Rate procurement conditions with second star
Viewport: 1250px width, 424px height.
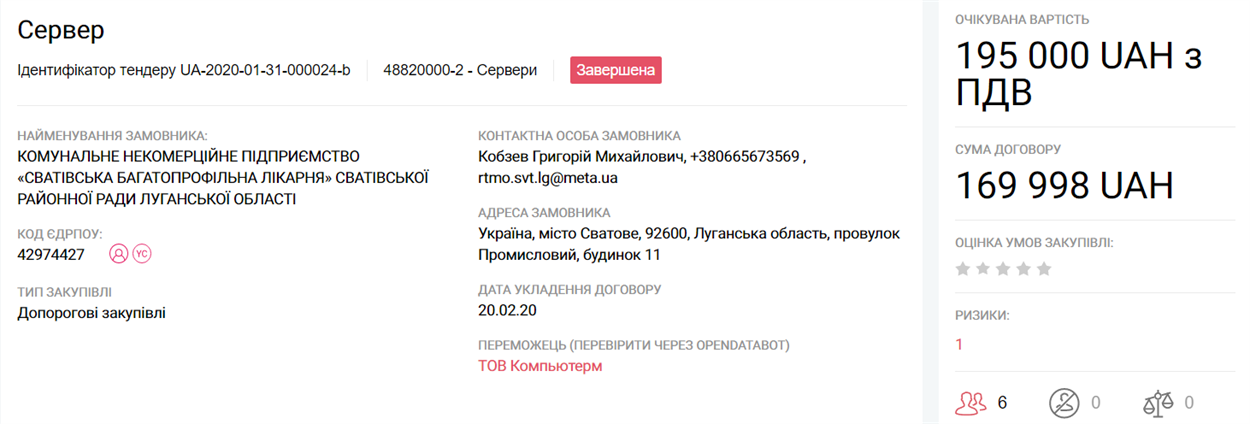point(984,268)
